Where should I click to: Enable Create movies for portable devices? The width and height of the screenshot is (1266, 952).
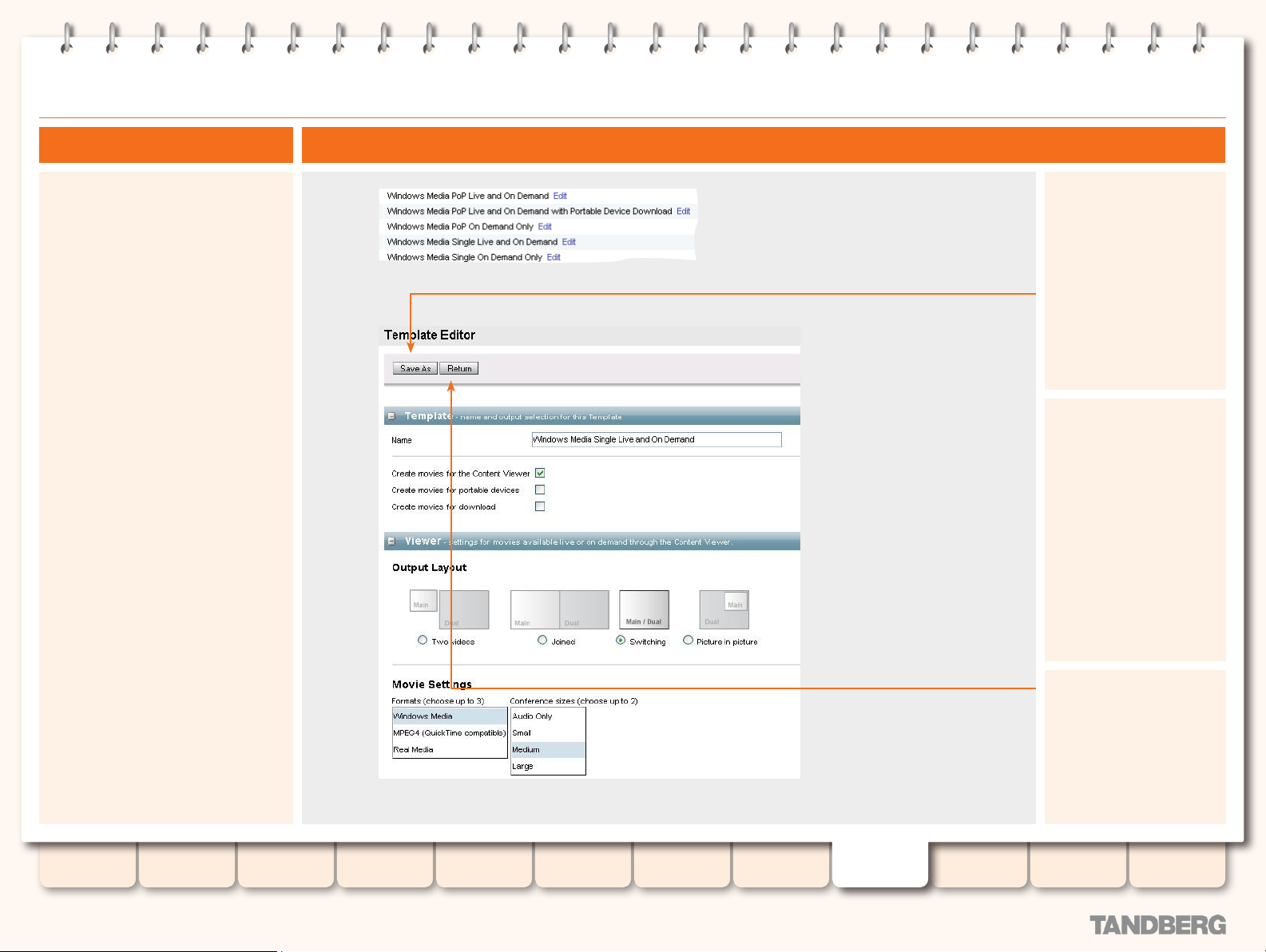(x=540, y=490)
